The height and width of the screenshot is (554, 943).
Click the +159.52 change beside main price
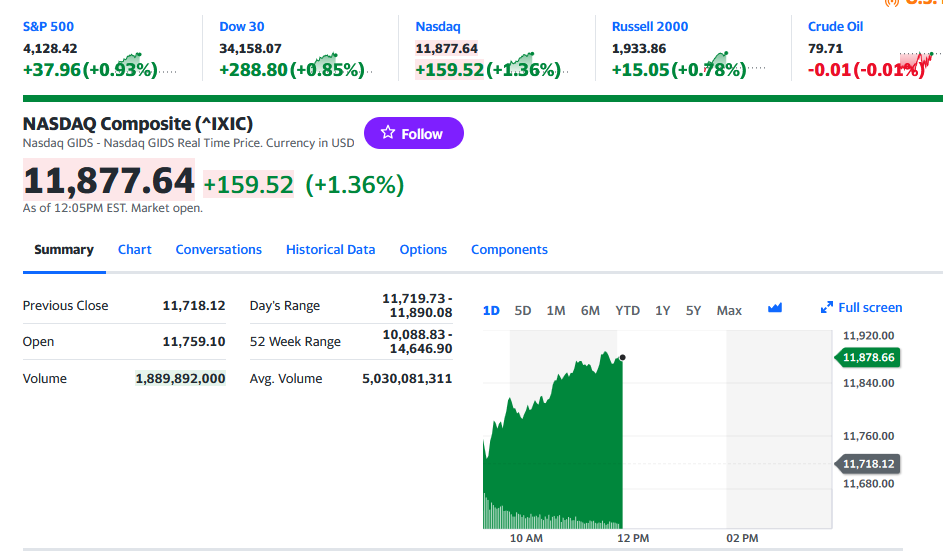(x=248, y=185)
